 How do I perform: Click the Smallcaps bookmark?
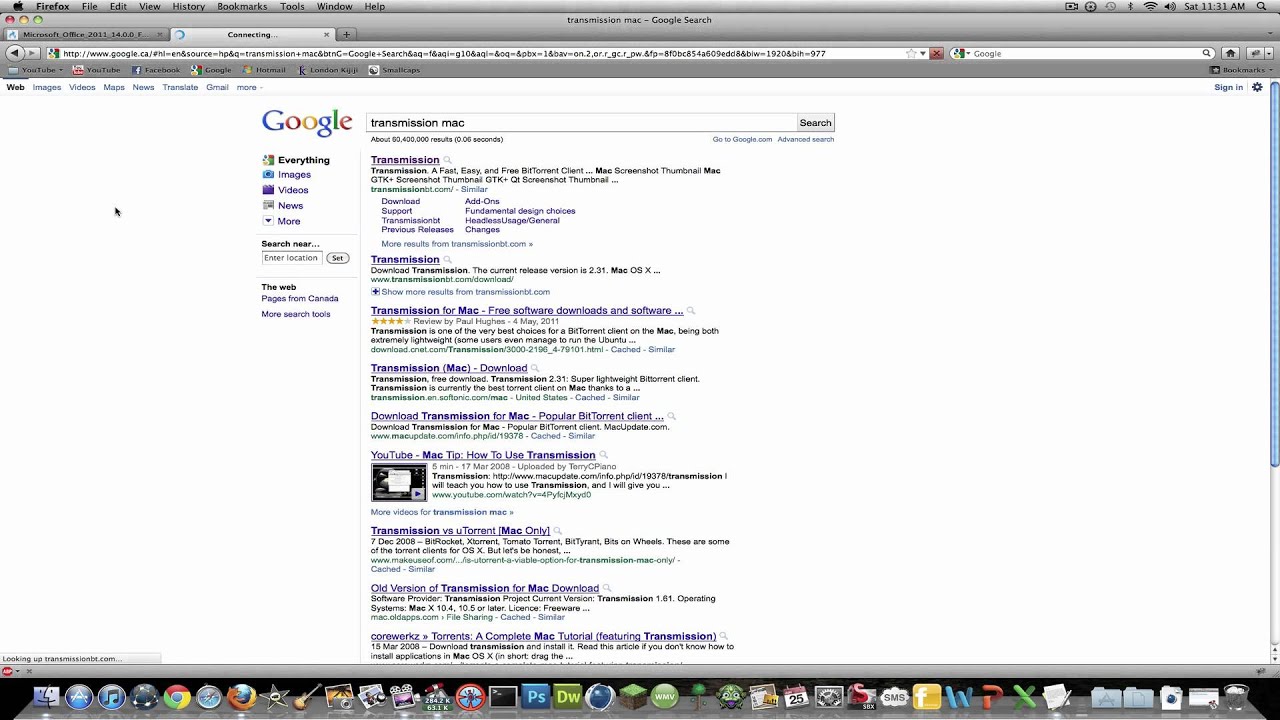(x=394, y=70)
